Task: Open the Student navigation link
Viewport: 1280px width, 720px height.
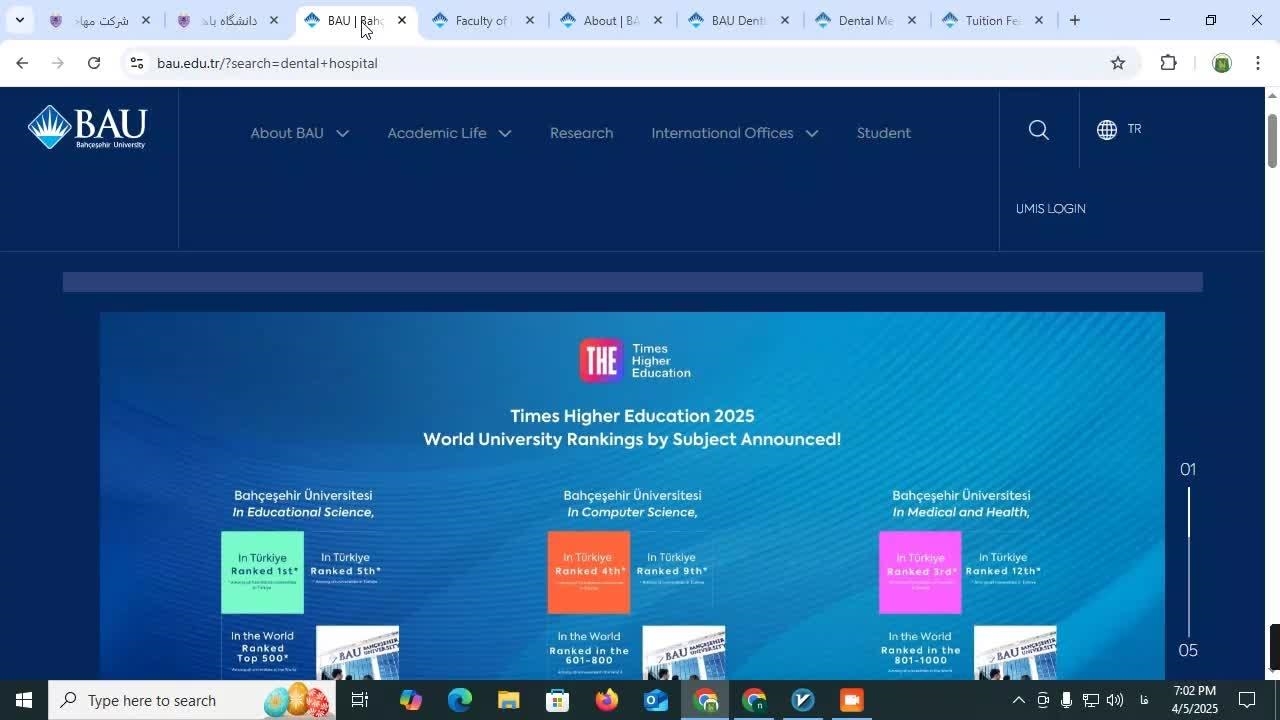Action: point(883,133)
